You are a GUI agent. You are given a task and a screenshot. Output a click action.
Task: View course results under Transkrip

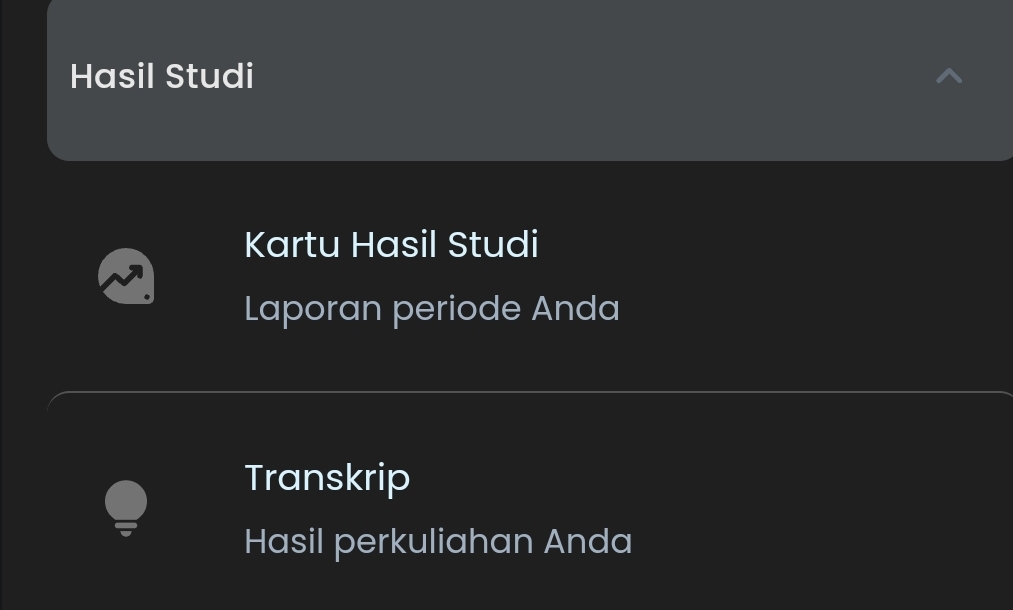tap(438, 541)
